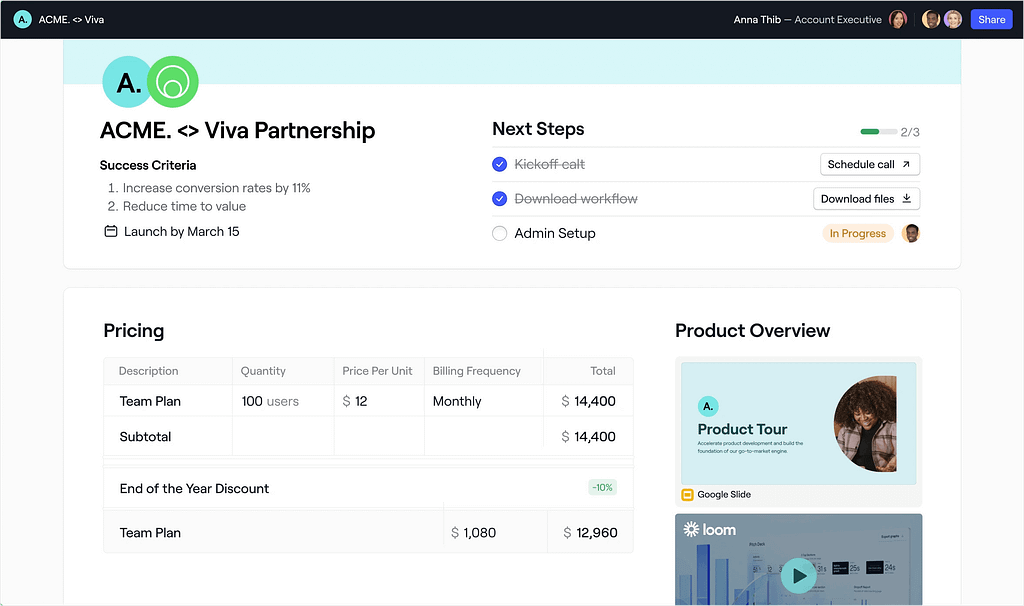Click the 'Subtotal' row label
This screenshot has height=606, width=1024.
pos(145,436)
